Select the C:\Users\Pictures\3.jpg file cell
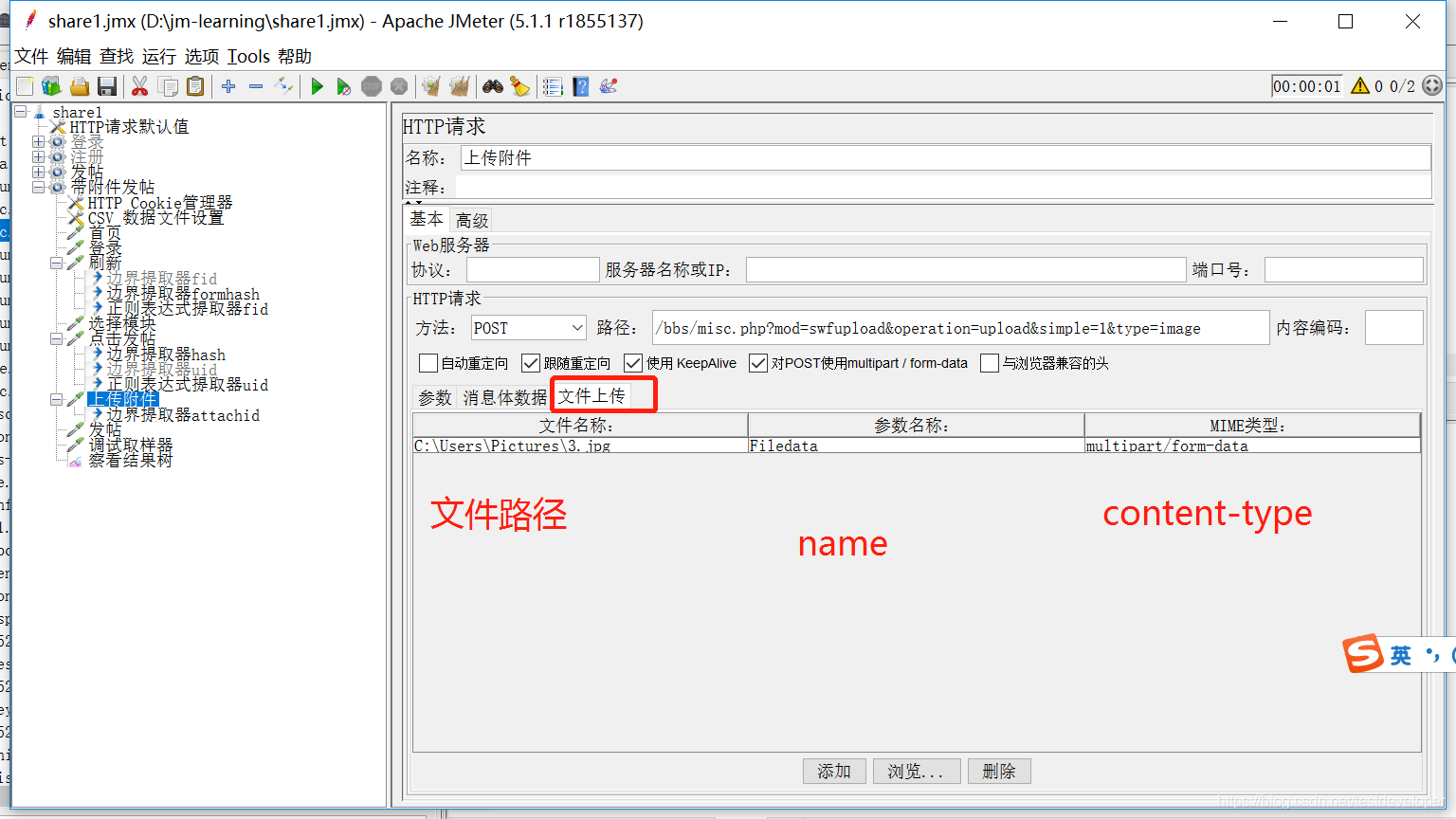Viewport: 1456px width, 819px height. click(x=580, y=446)
